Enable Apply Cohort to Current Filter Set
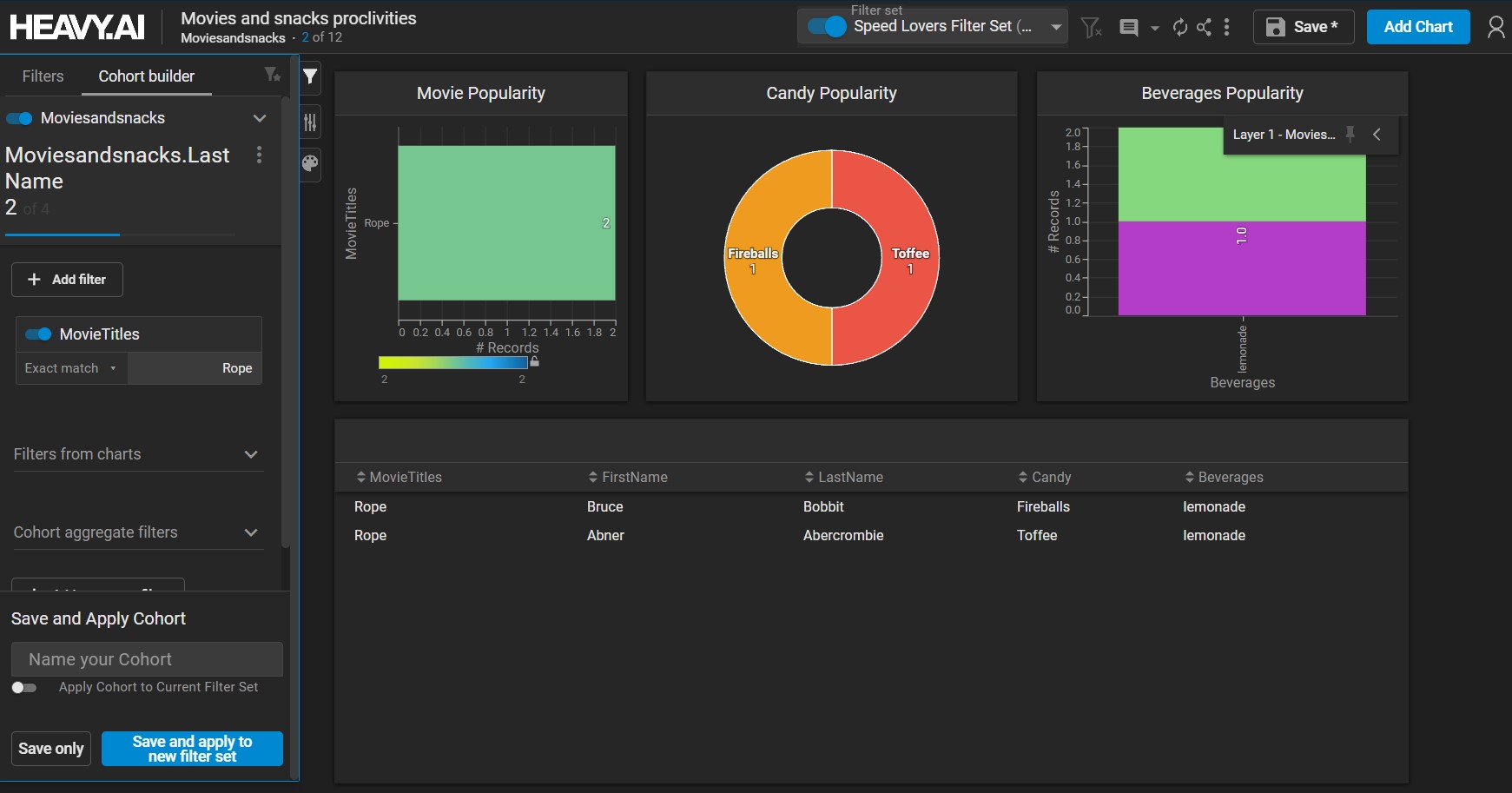The width and height of the screenshot is (1512, 793). [x=24, y=688]
